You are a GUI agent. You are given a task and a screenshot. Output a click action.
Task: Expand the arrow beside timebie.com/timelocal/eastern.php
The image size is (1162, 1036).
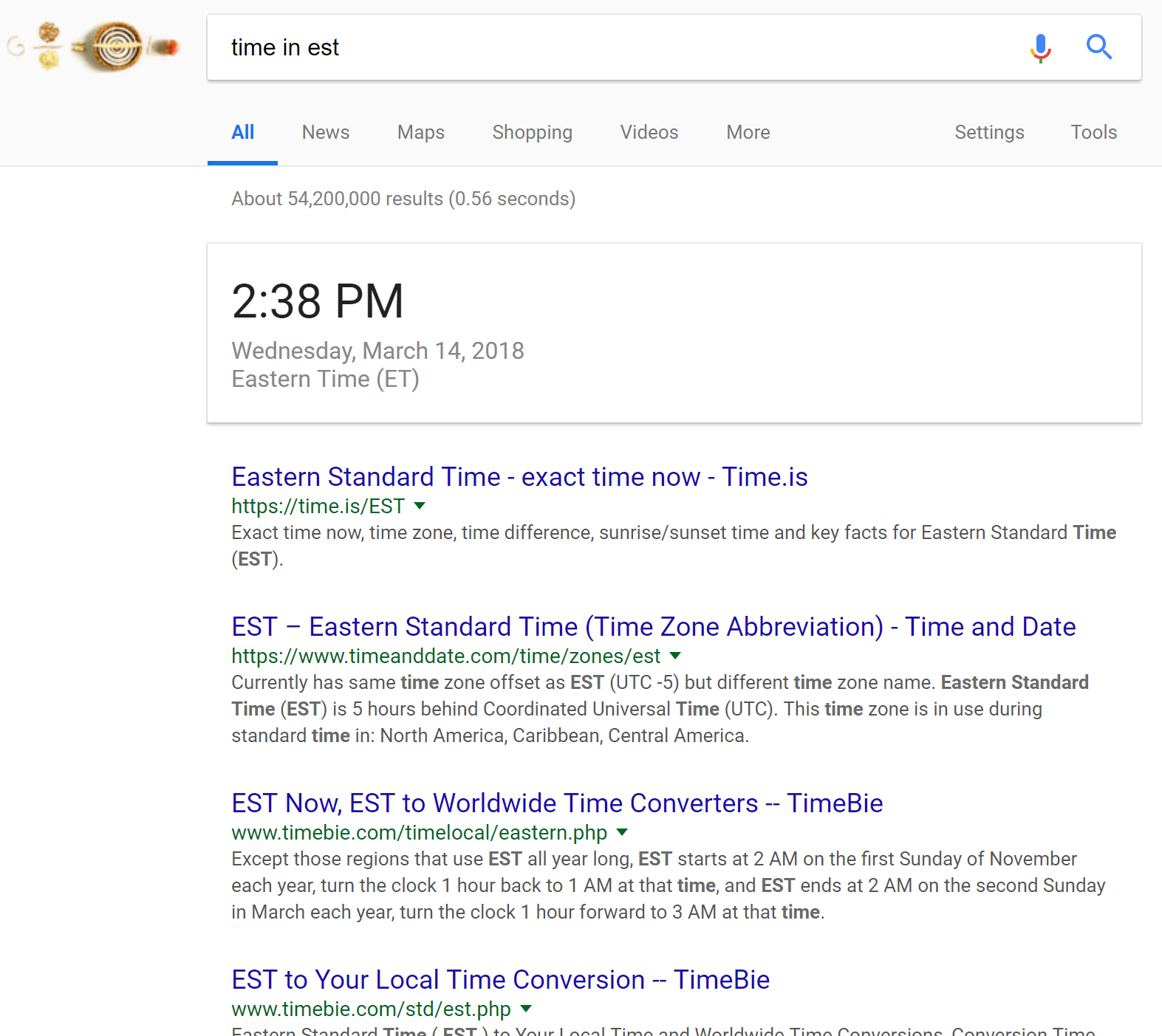click(x=622, y=832)
